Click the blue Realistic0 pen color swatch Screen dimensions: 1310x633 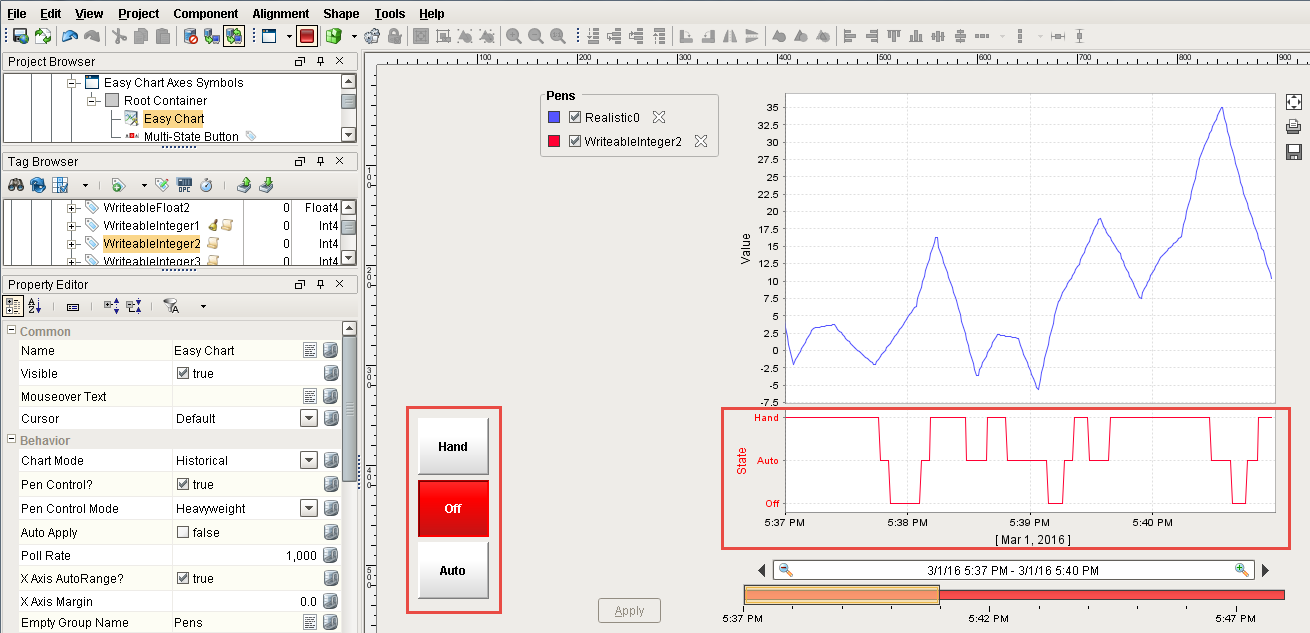coord(554,117)
